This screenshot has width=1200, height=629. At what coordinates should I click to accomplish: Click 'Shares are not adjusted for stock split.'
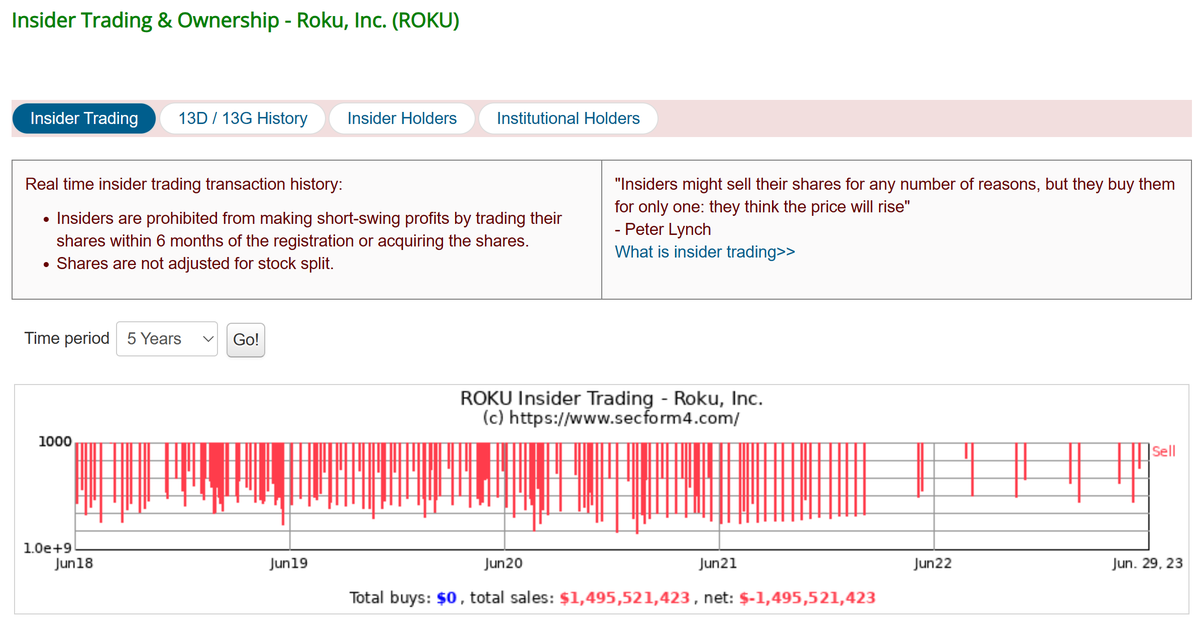point(195,264)
